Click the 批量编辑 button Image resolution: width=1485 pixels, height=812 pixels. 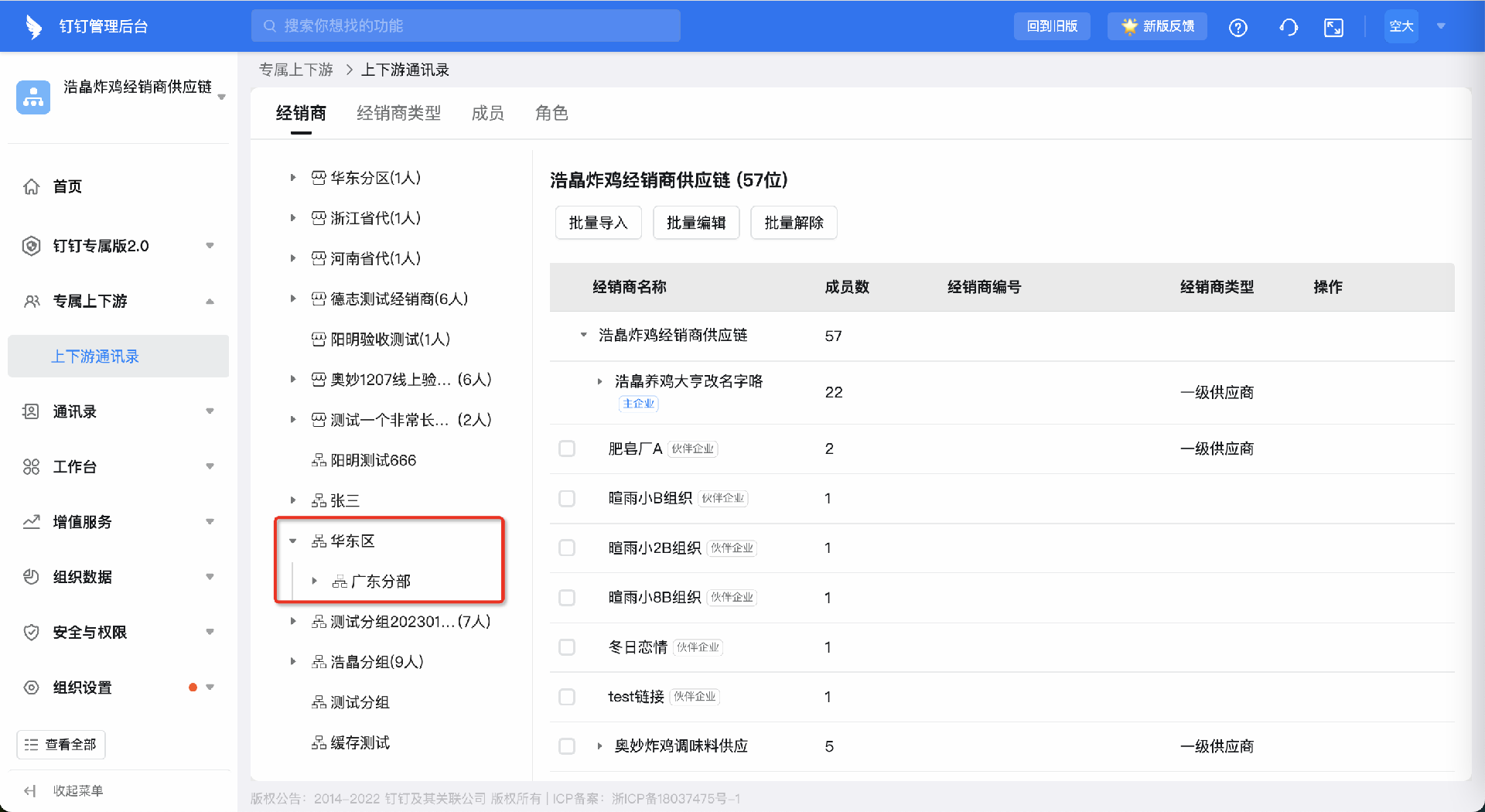(696, 223)
